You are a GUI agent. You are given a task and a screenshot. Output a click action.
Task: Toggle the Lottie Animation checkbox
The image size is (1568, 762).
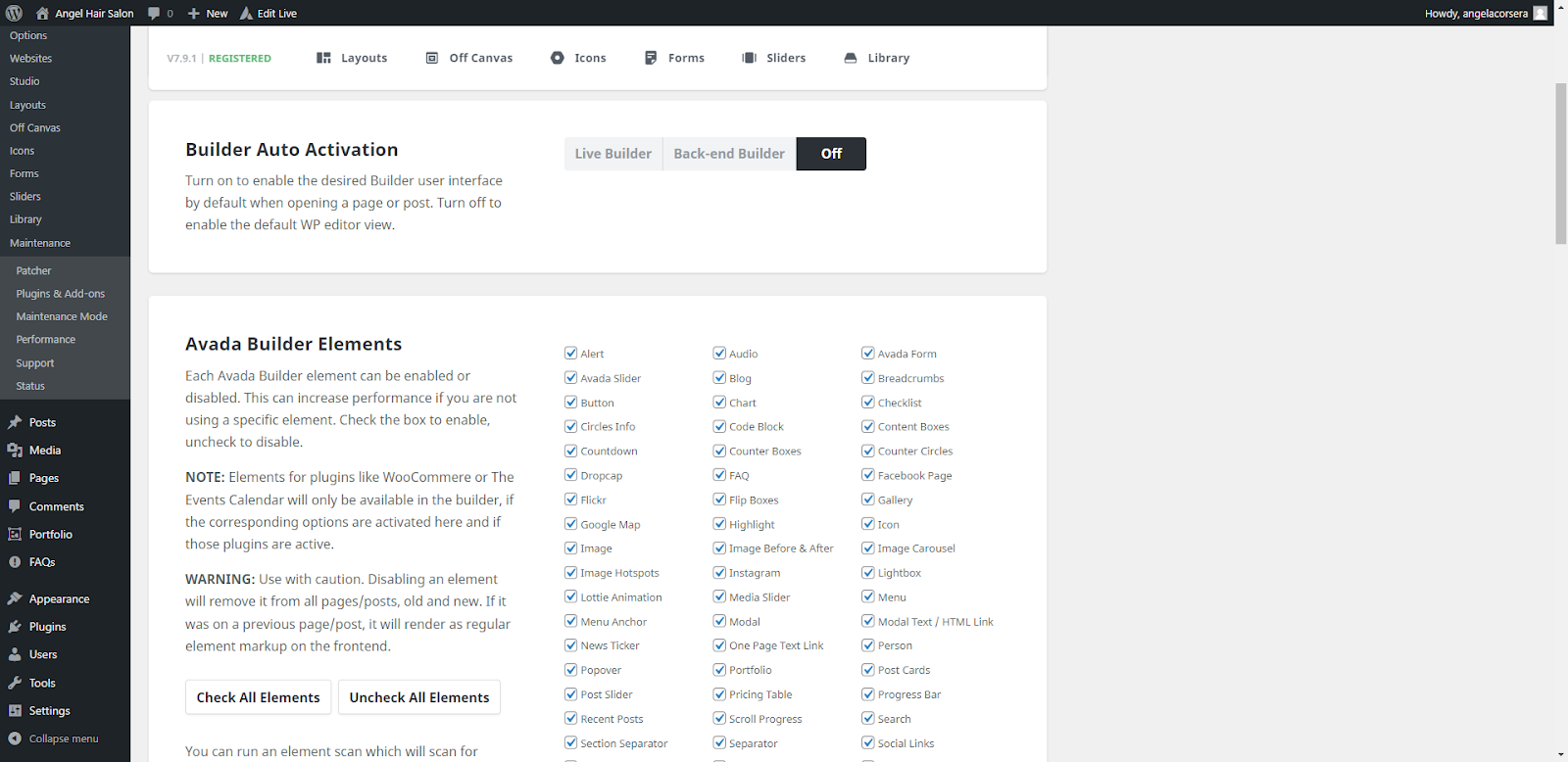point(570,596)
